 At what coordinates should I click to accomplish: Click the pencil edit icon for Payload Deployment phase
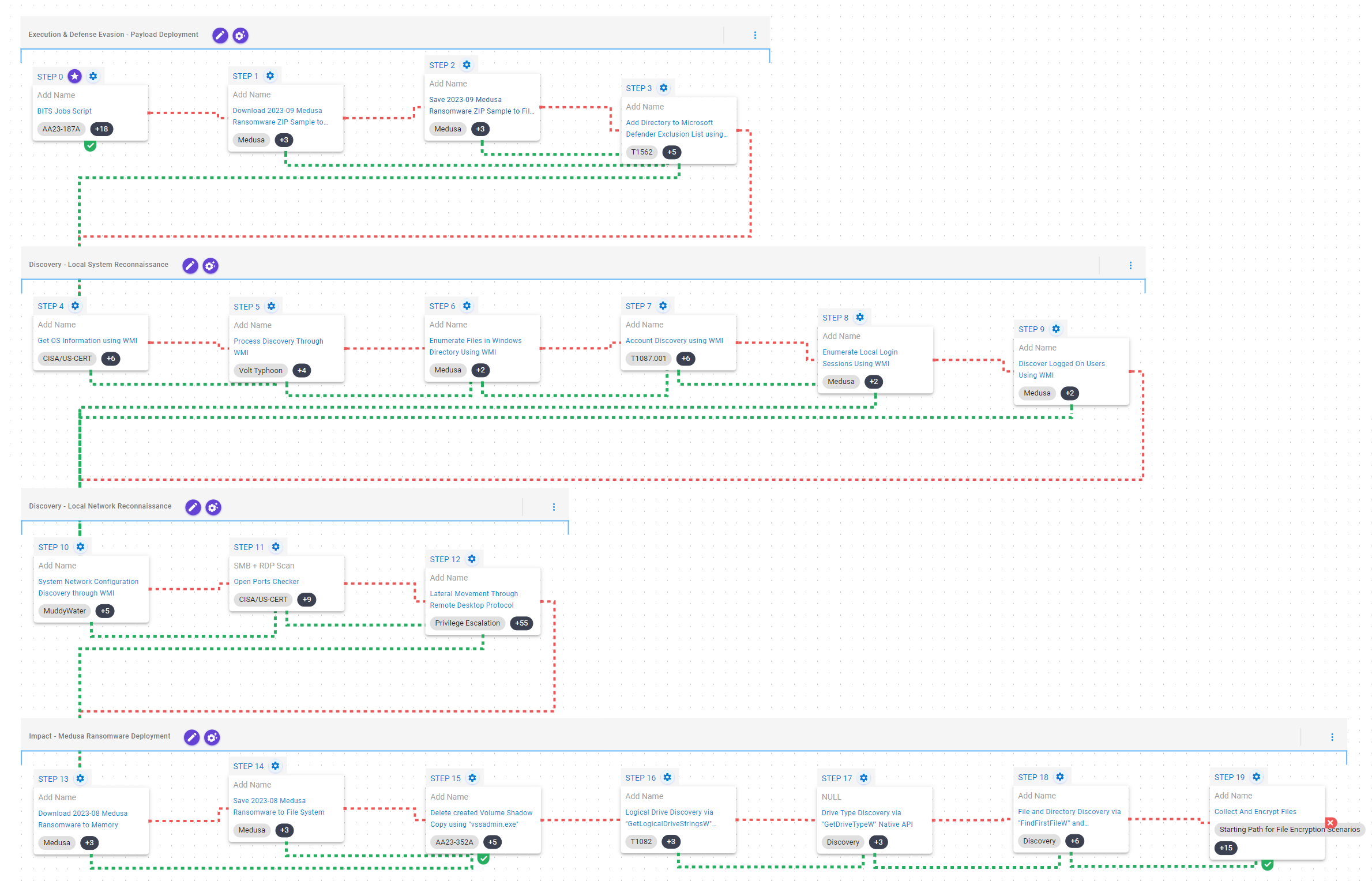tap(220, 35)
